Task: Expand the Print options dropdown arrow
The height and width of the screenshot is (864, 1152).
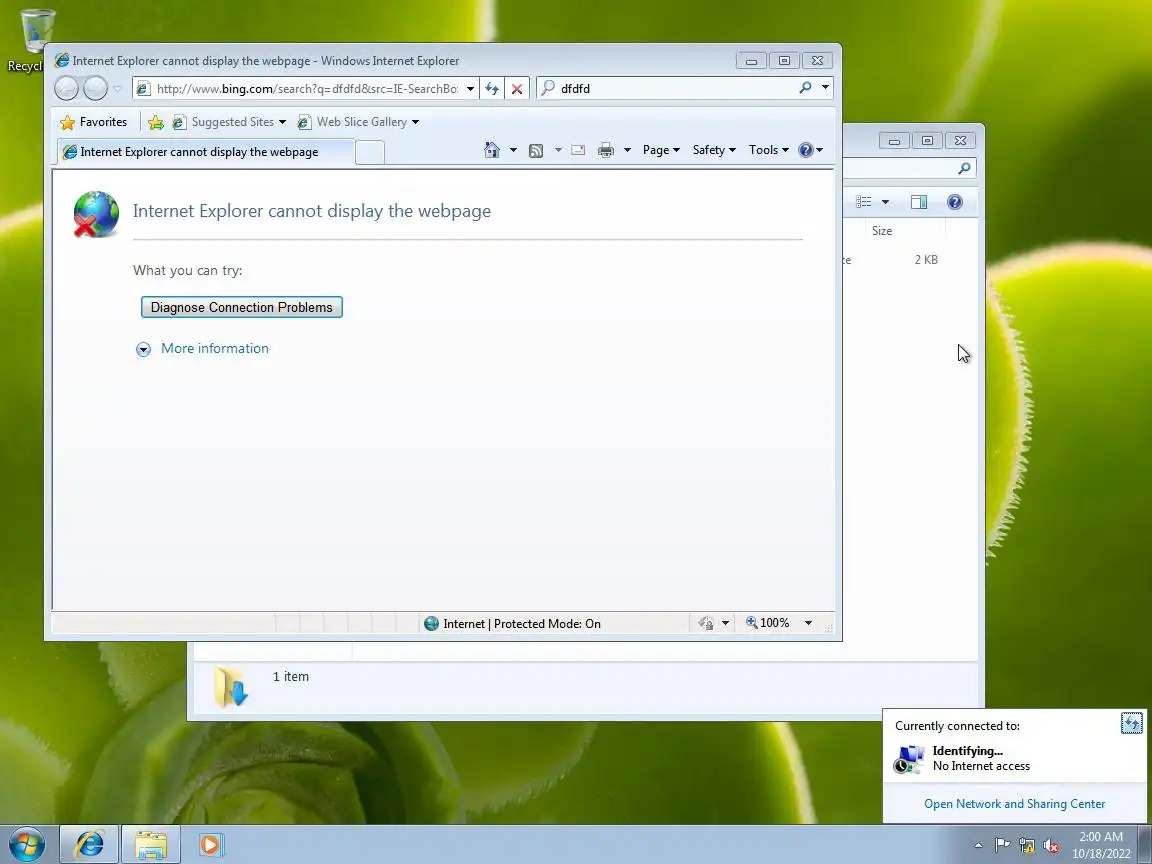Action: point(627,150)
